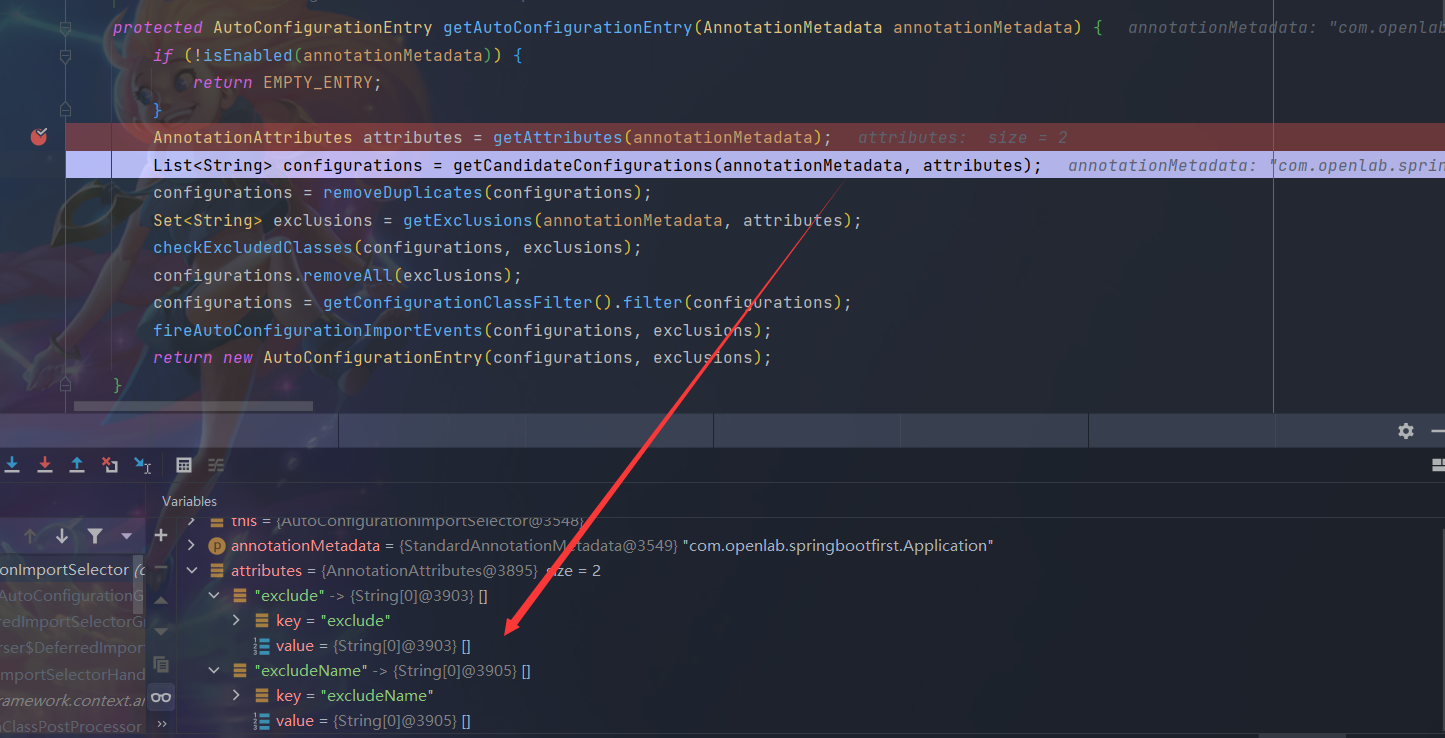Image resolution: width=1445 pixels, height=738 pixels.
Task: Click fold end marker at method closing brace
Action: tap(65, 384)
